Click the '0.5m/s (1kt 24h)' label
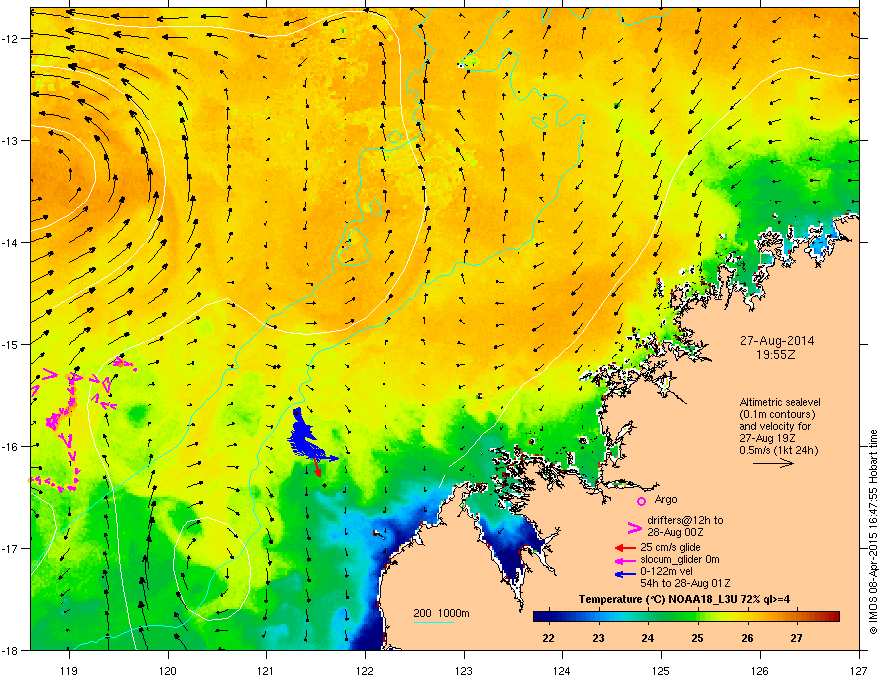Viewport: 880px width, 680px height. [x=779, y=450]
